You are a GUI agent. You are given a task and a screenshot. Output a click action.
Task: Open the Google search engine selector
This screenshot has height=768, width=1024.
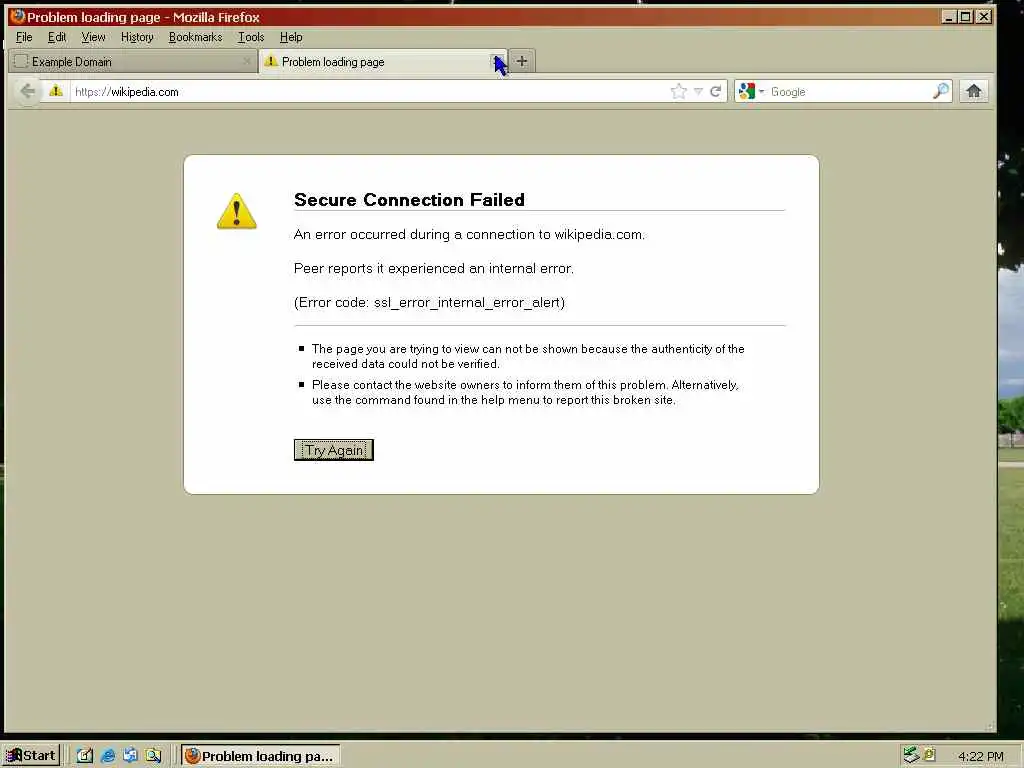point(751,91)
